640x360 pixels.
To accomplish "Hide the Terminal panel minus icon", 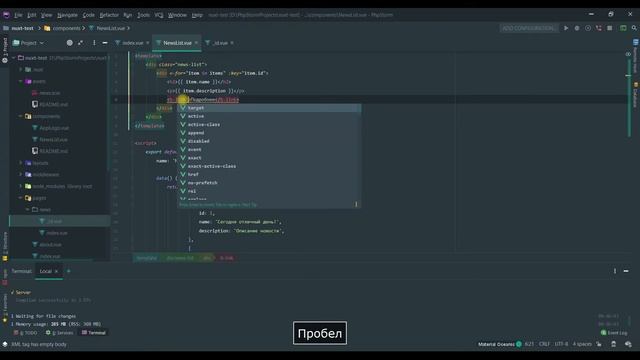I will tap(626, 271).
